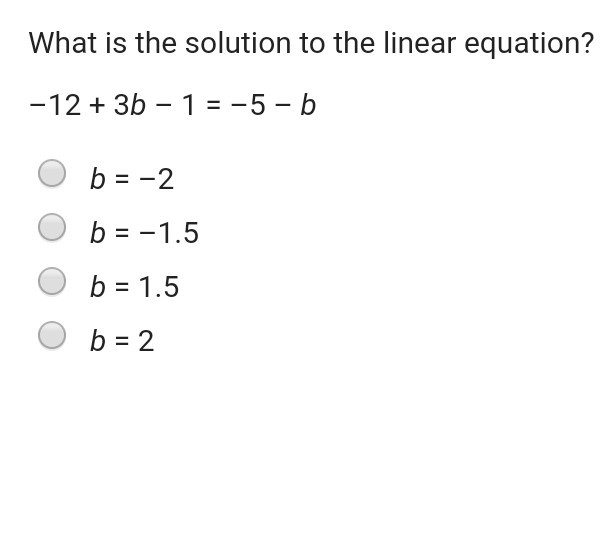Screen dimensions: 616x538
Task: Click the word 'solution' in the question
Action: (x=224, y=44)
